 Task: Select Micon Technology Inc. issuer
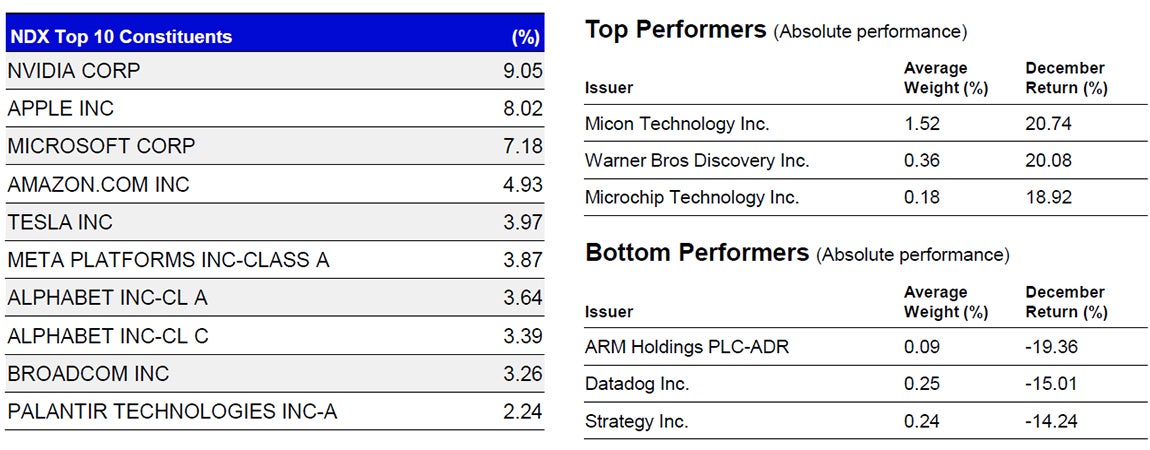click(x=677, y=124)
